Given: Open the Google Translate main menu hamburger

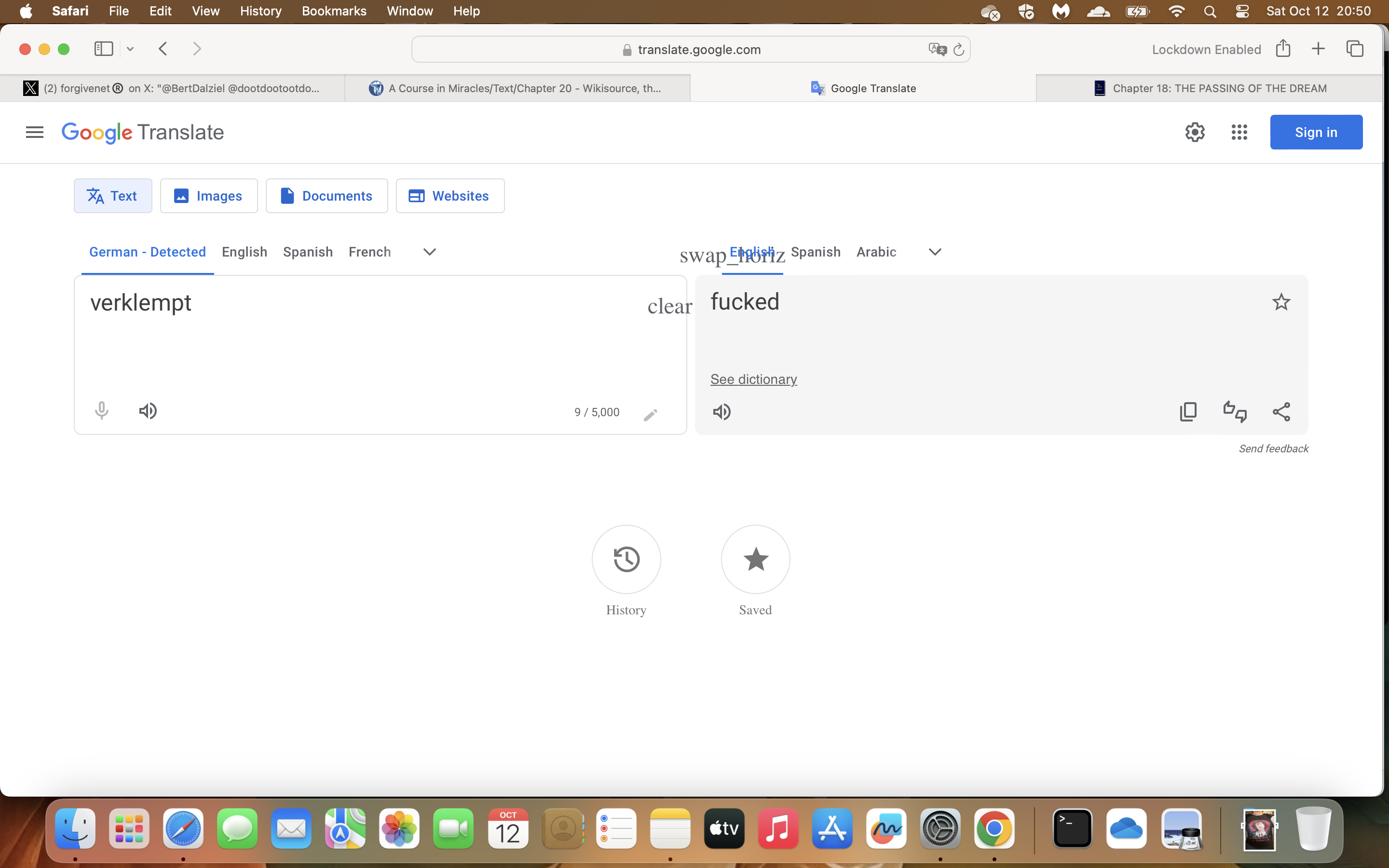Looking at the screenshot, I should 34,132.
